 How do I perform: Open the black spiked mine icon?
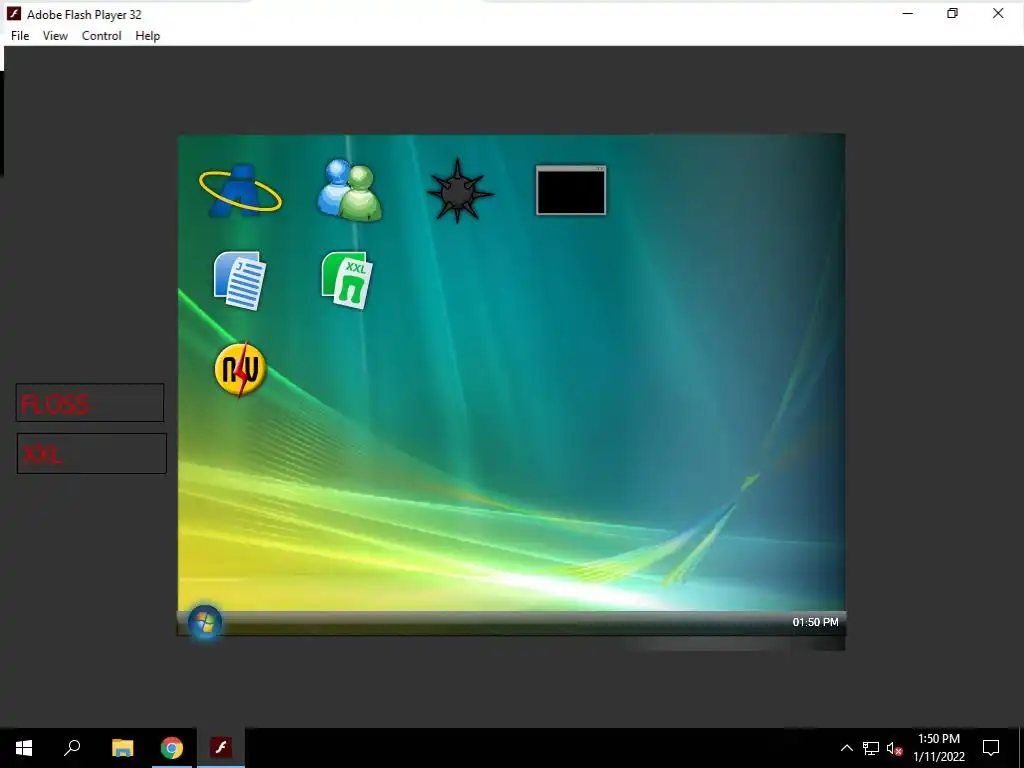460,191
